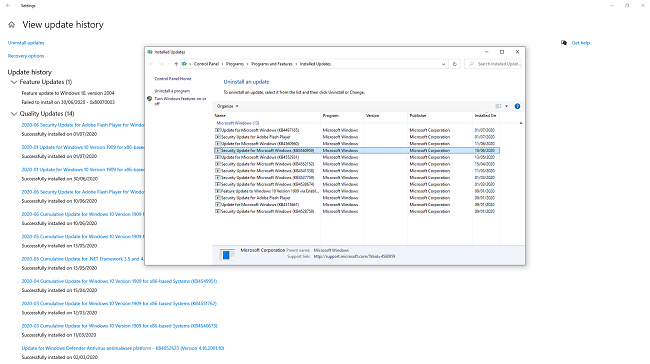Image resolution: width=650 pixels, height=364 pixels.
Task: Open 2020-04 Cumulative Update KB4549951 link
Action: point(119,281)
